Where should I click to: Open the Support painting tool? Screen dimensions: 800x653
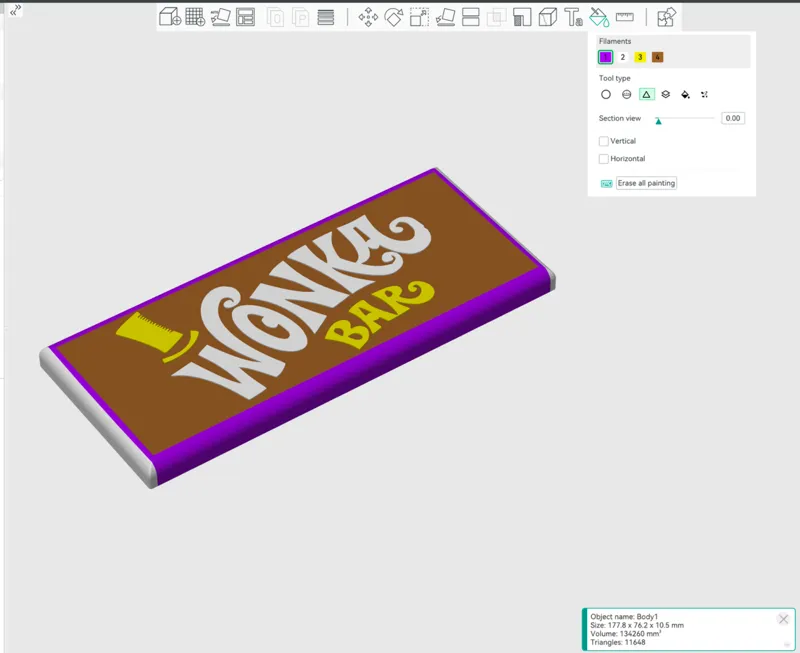tap(522, 17)
